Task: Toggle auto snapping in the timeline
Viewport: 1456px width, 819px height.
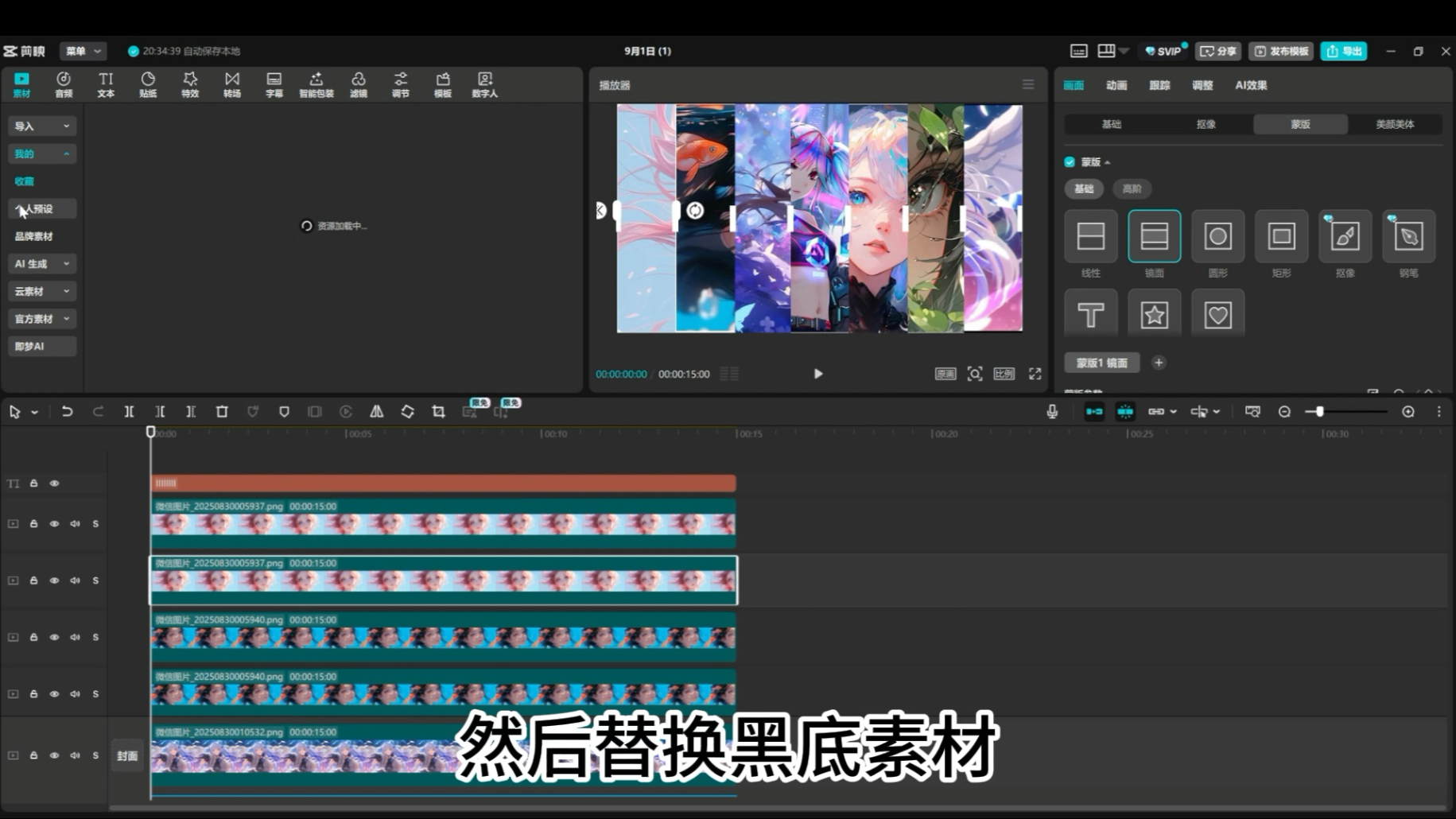Action: (1125, 411)
